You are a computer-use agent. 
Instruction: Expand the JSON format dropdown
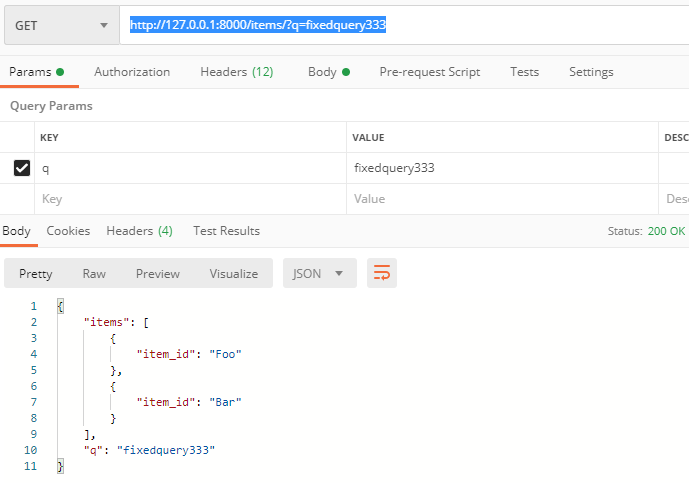pos(319,273)
